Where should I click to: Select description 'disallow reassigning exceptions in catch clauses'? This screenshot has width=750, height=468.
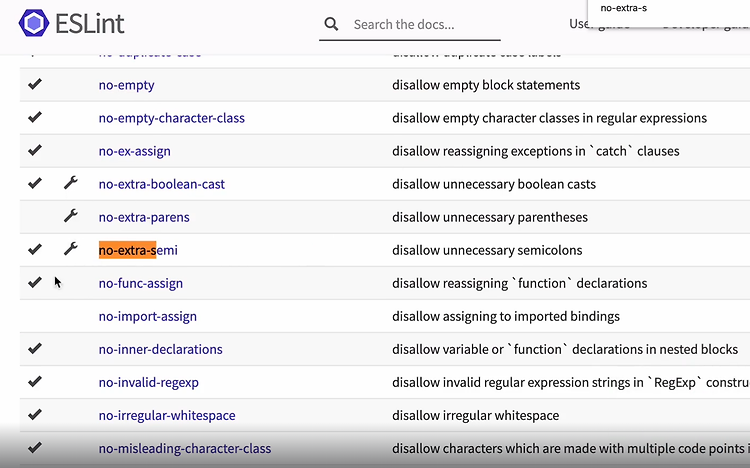pos(536,151)
